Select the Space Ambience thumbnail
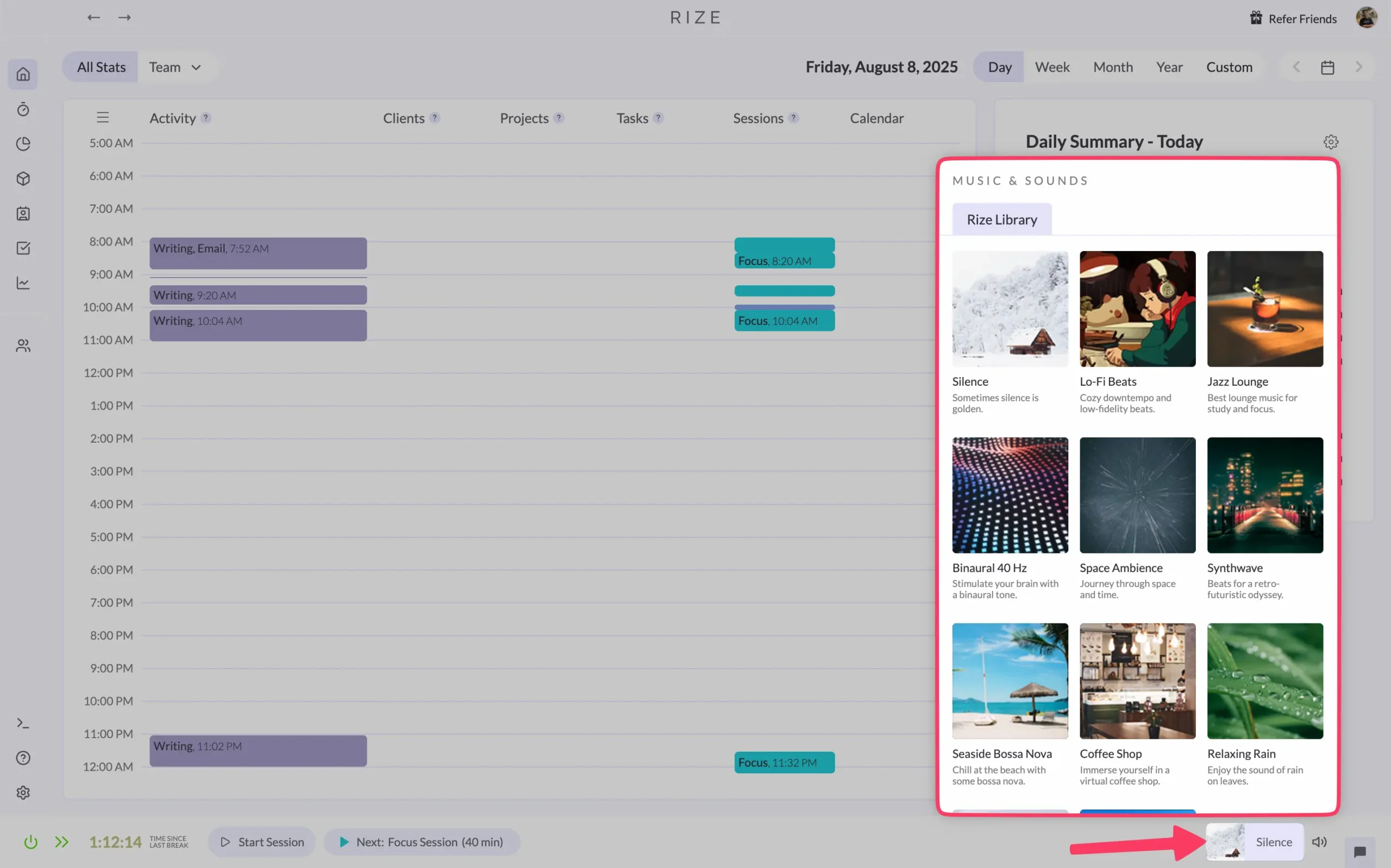Image resolution: width=1391 pixels, height=868 pixels. (x=1137, y=495)
